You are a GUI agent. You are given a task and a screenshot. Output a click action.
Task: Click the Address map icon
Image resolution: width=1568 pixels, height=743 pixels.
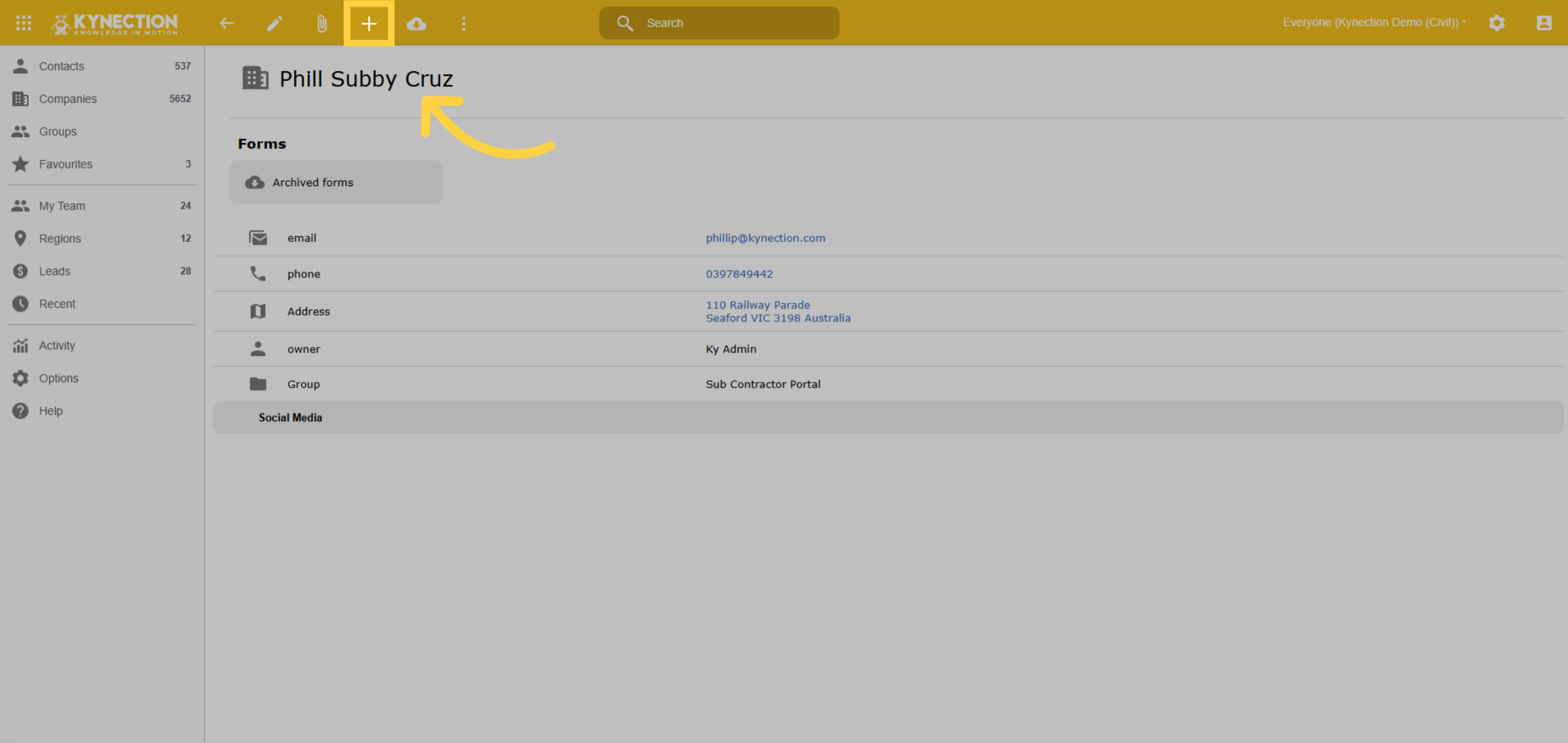click(x=258, y=311)
